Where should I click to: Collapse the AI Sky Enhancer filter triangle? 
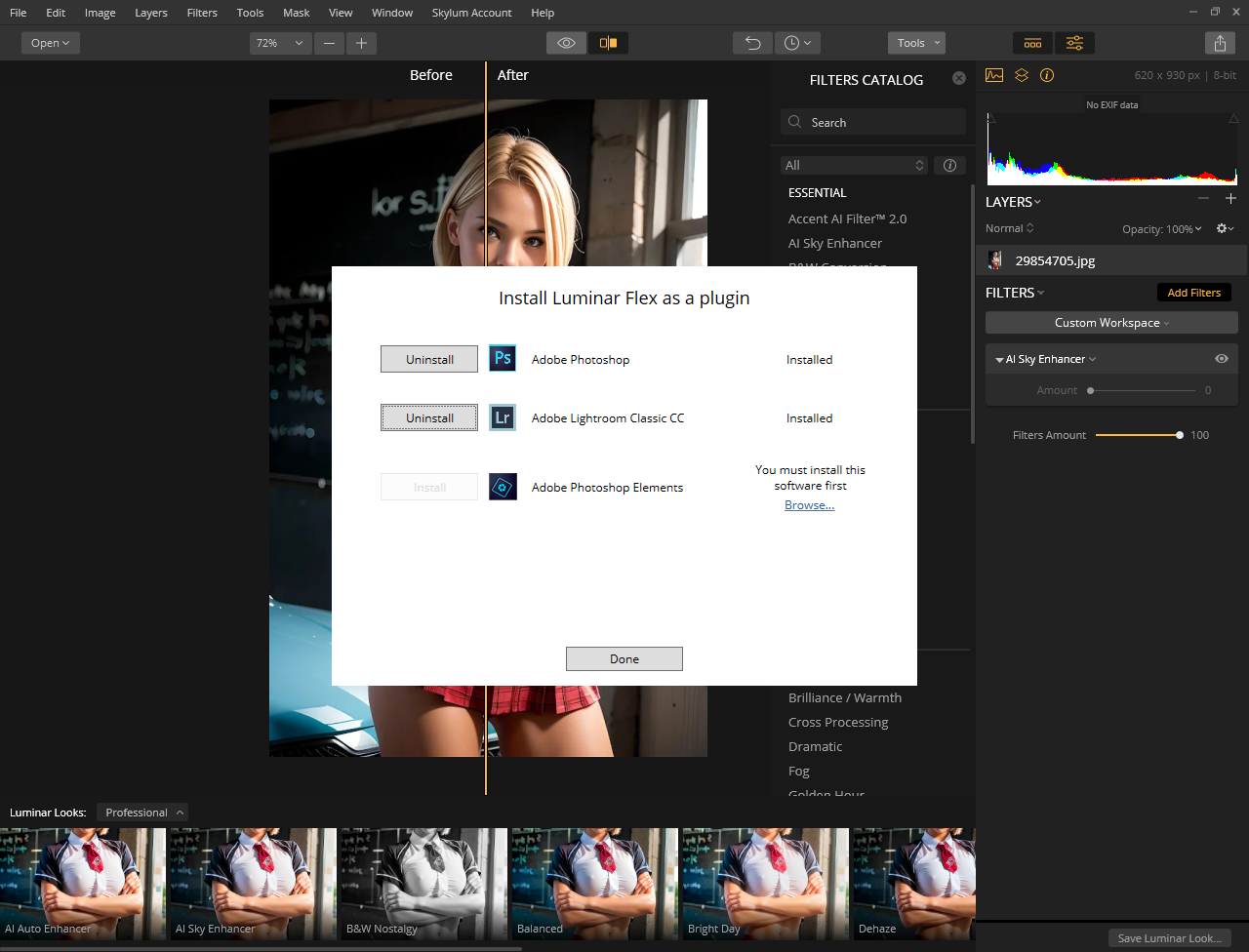pyautogui.click(x=999, y=360)
